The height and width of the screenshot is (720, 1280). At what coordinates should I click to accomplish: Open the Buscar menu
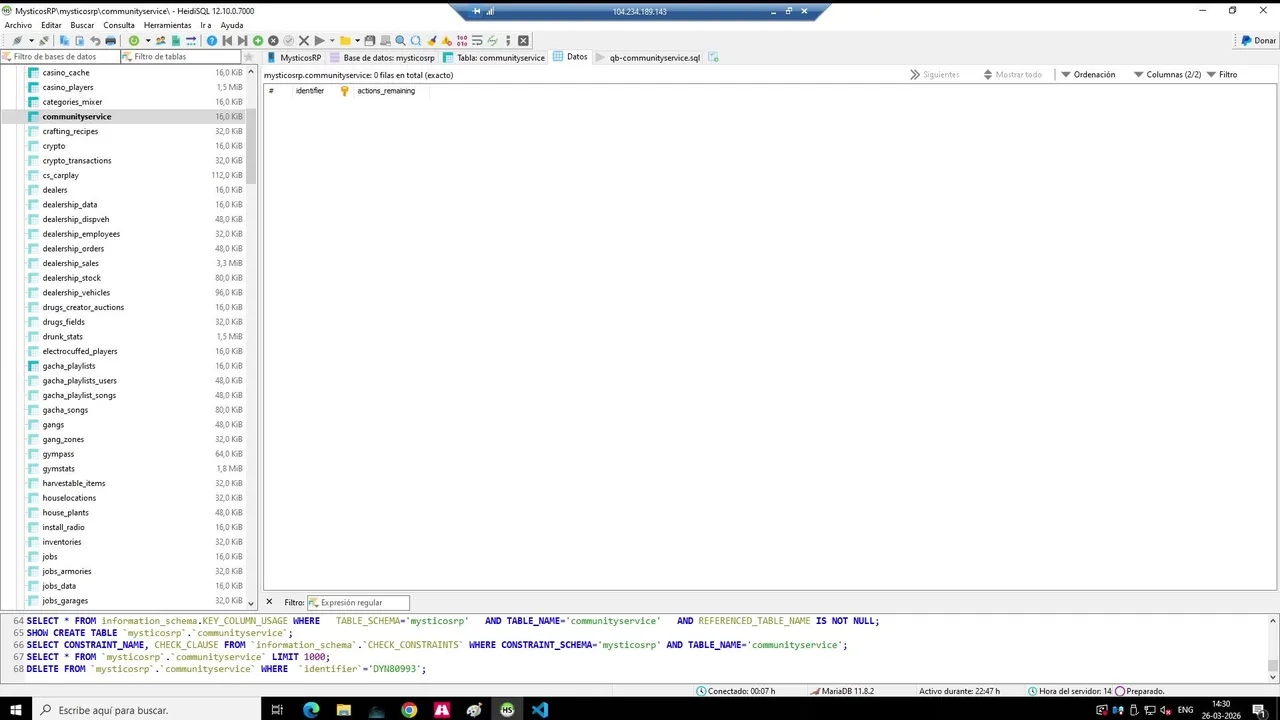82,25
